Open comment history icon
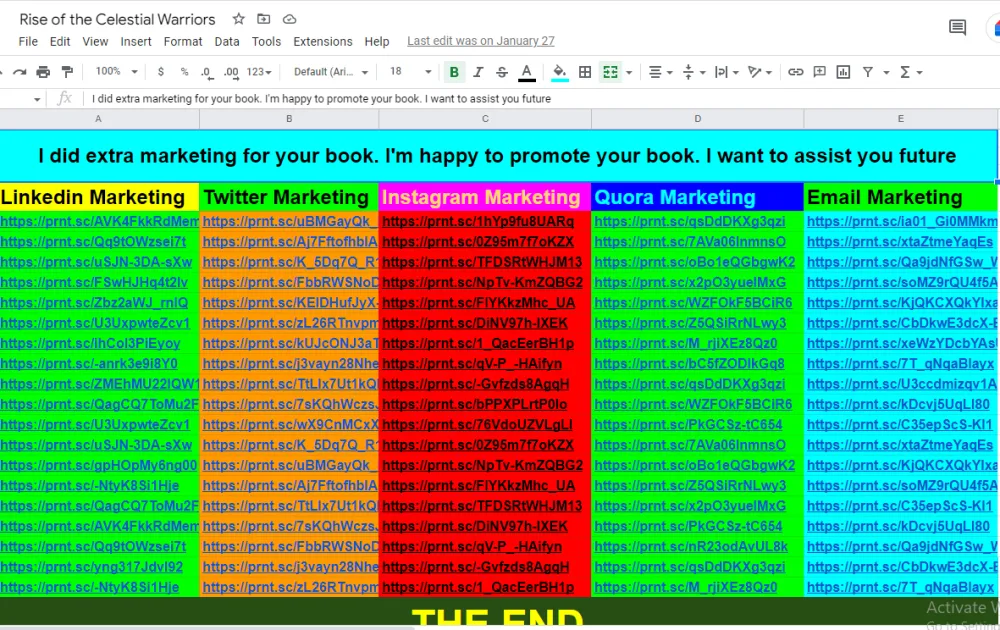The width and height of the screenshot is (1000, 630). point(957,28)
